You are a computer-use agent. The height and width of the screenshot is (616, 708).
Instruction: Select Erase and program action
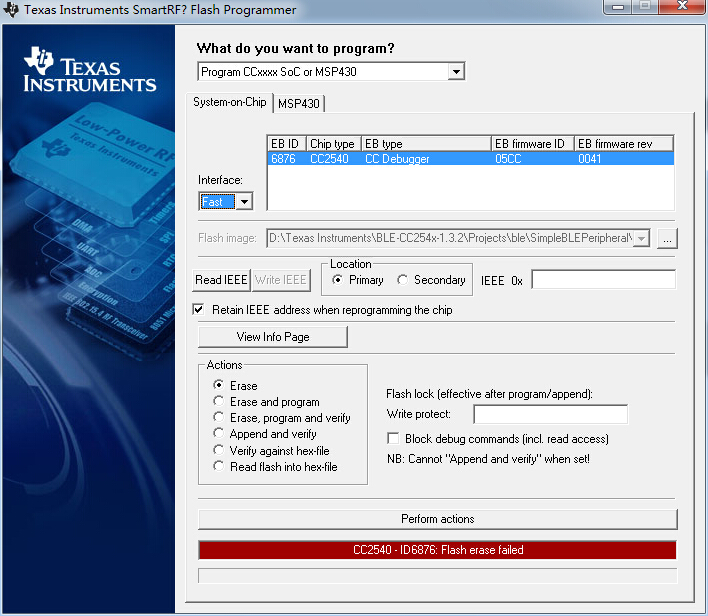click(219, 401)
